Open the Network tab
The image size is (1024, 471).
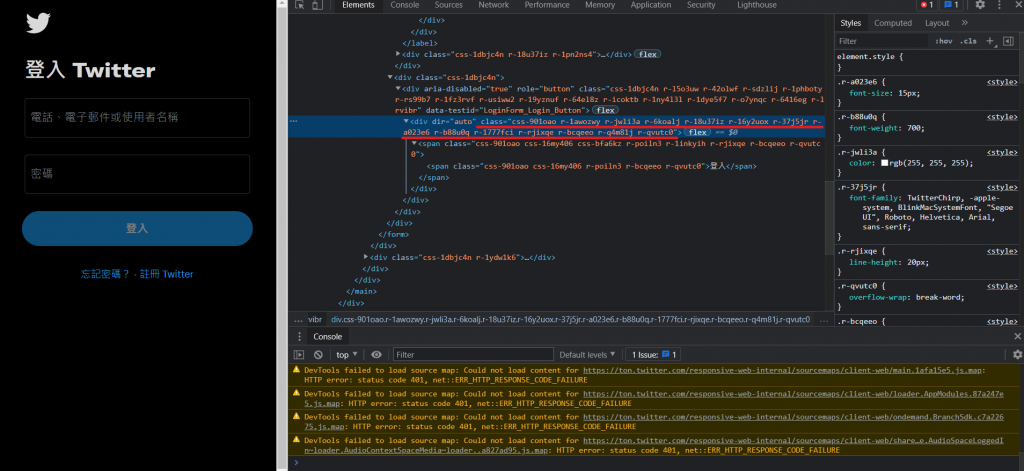coord(494,5)
